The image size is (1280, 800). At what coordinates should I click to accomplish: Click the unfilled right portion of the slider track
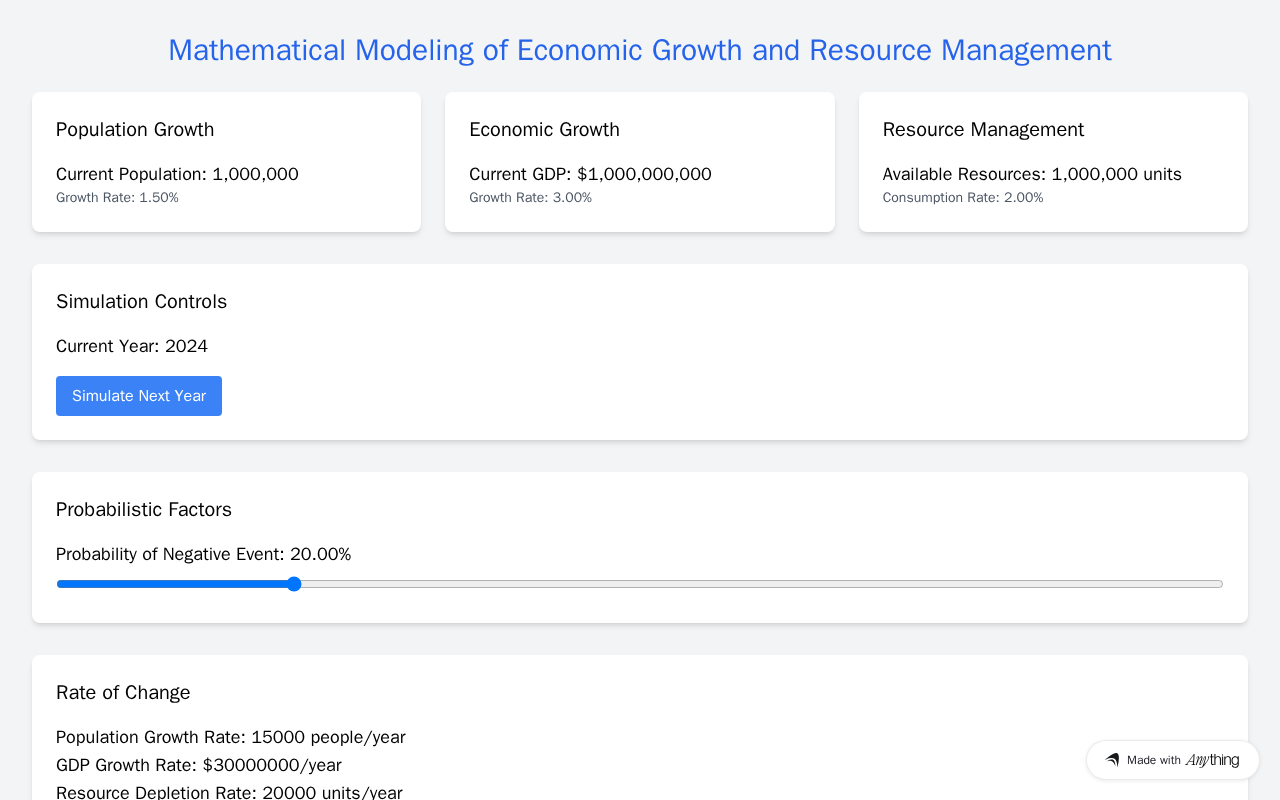[762, 584]
